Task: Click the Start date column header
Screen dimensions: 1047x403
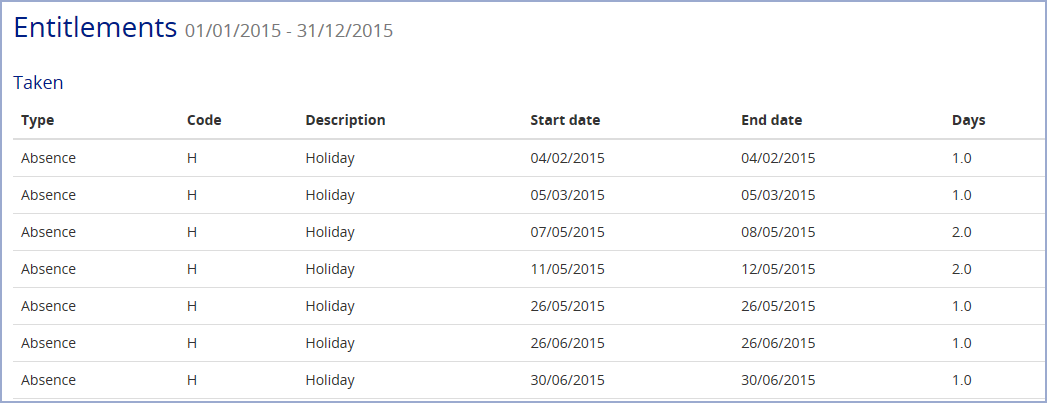Action: 565,120
